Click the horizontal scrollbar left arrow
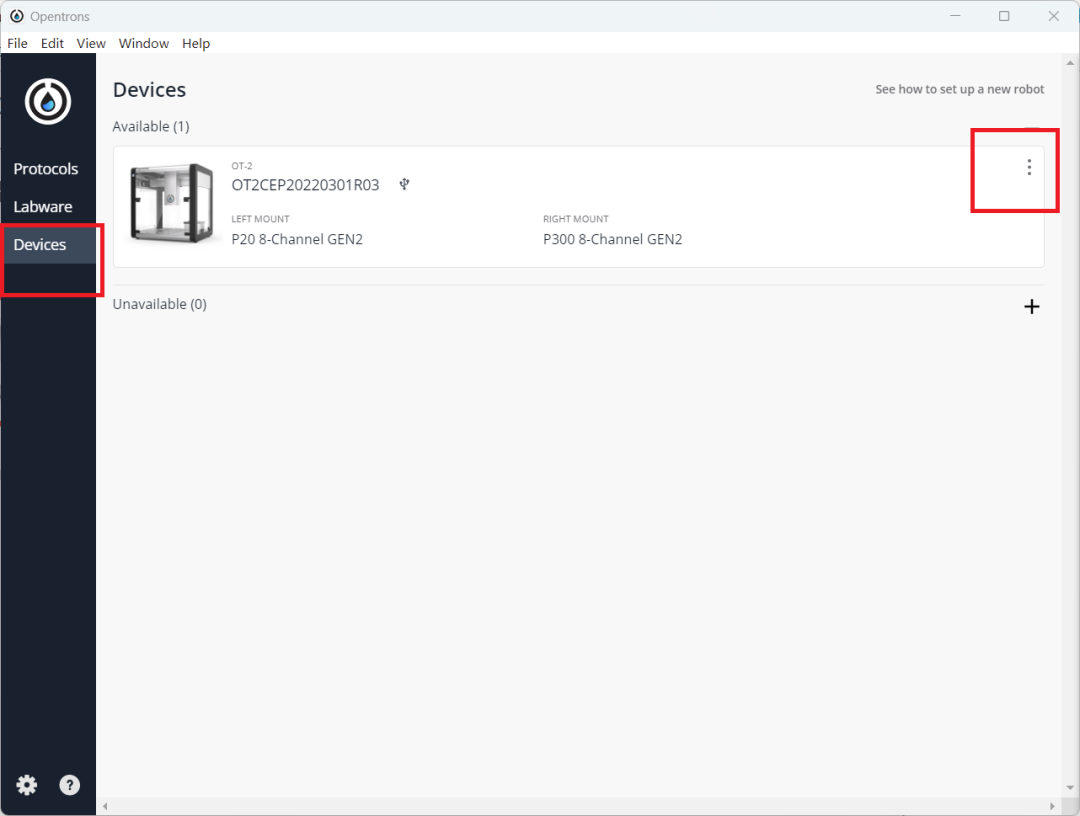The image size is (1080, 816). (x=105, y=806)
